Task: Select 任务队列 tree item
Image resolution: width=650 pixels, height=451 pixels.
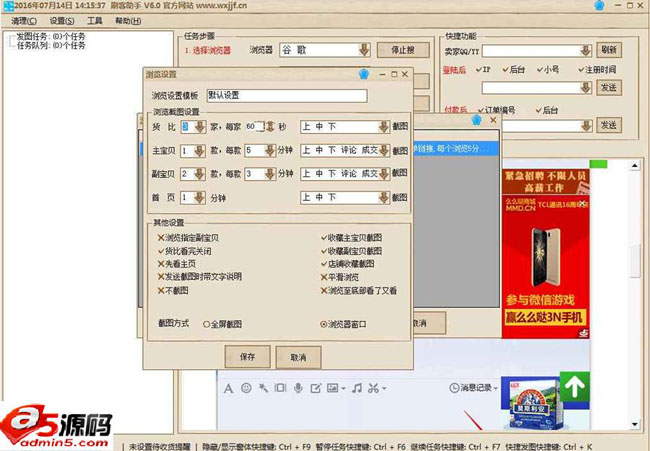Action: [51, 45]
